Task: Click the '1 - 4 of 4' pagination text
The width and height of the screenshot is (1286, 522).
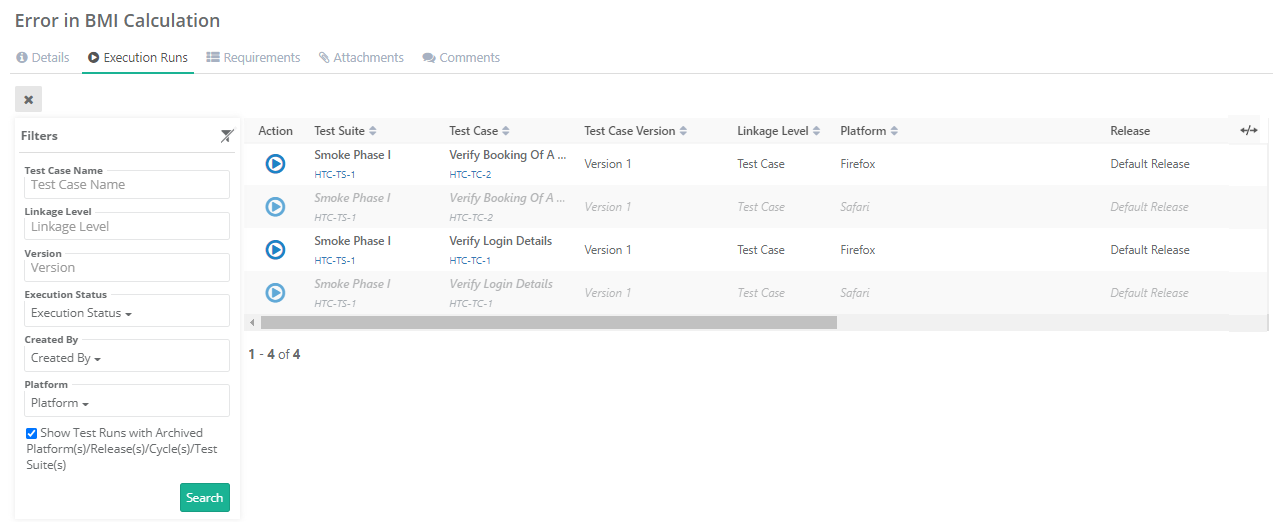Action: coord(274,354)
